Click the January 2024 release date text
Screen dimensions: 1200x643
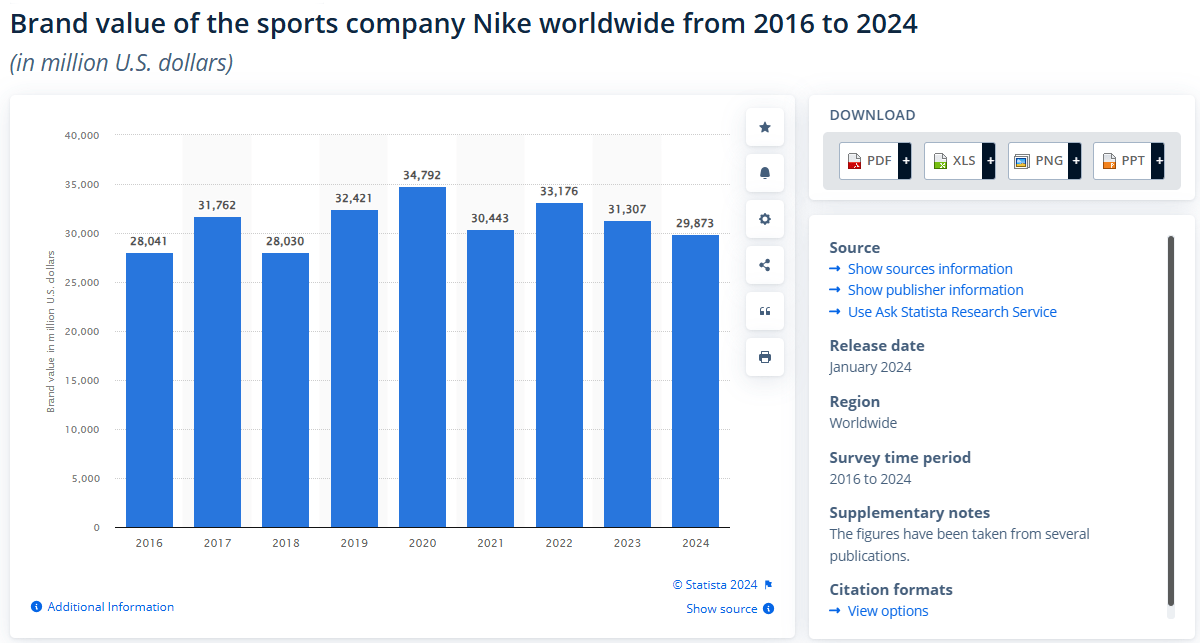pos(870,367)
